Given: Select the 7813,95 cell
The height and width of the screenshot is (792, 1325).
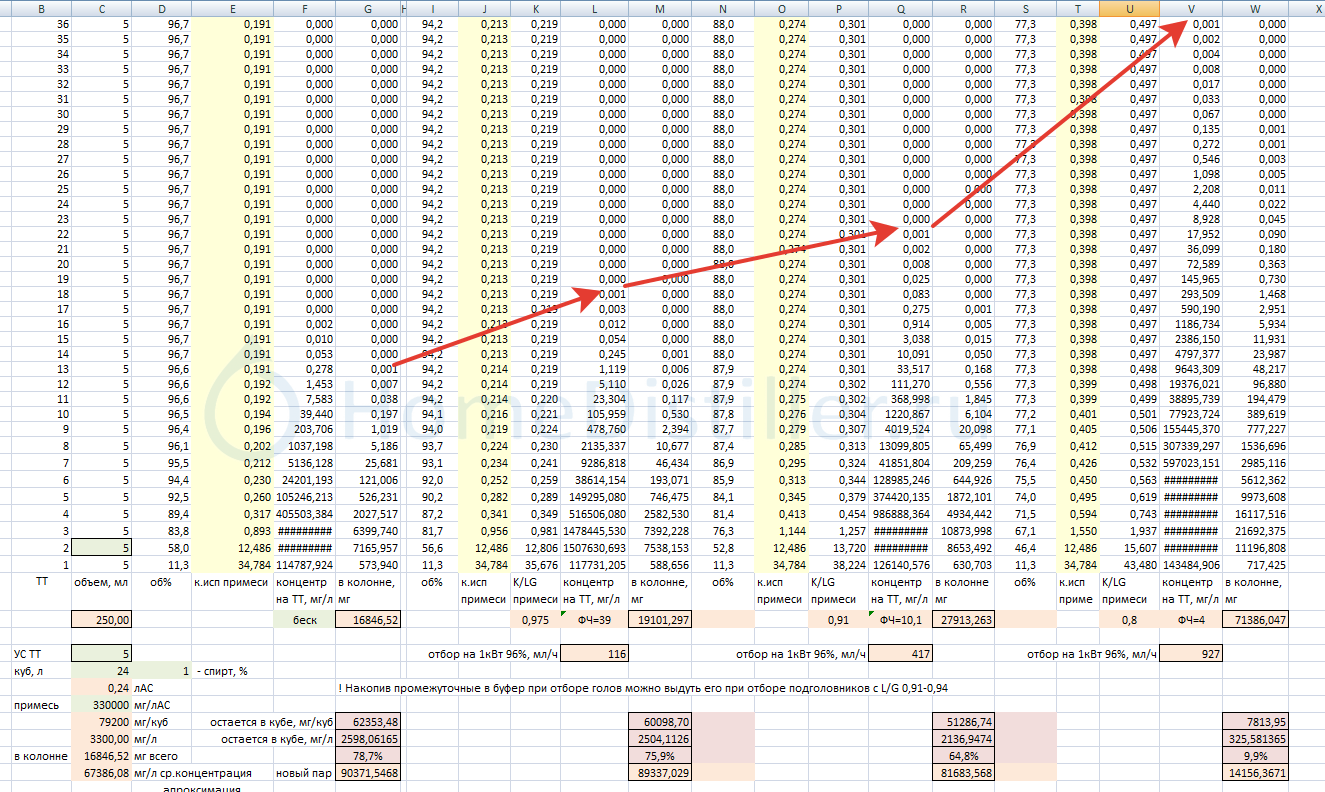Looking at the screenshot, I should 1255,721.
